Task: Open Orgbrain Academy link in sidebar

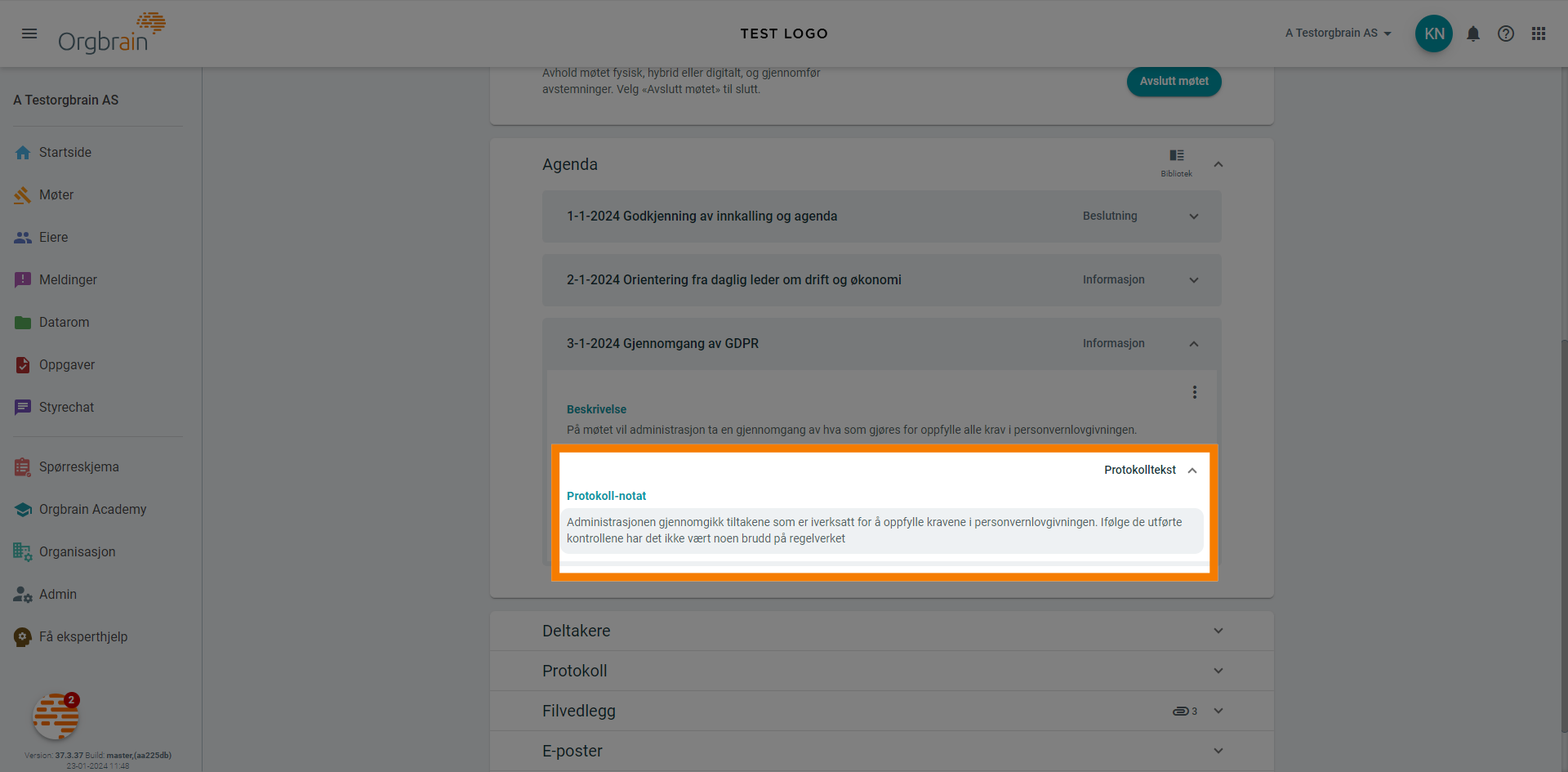Action: point(92,510)
